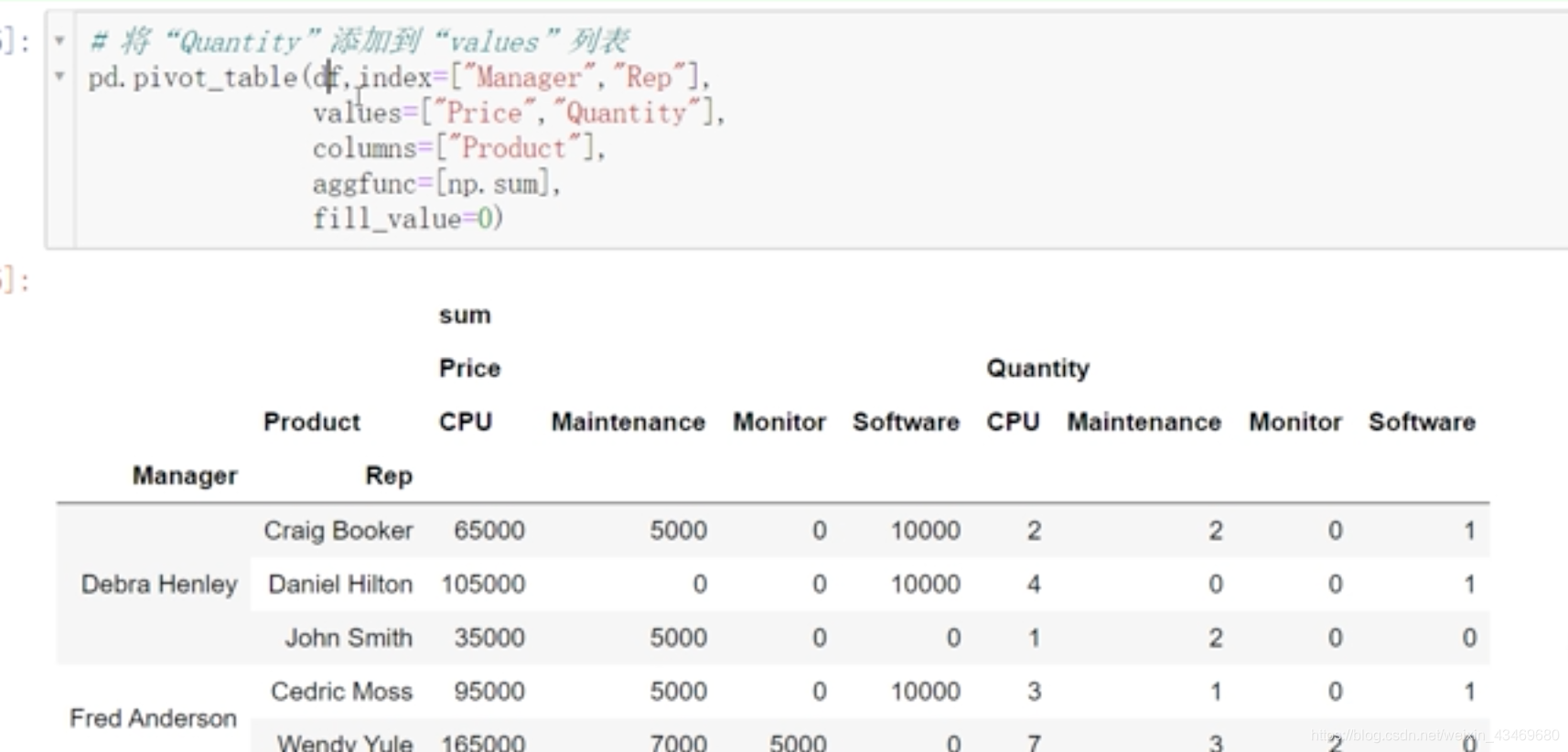Click the Software header under Quantity
The height and width of the screenshot is (752, 1568).
pyautogui.click(x=1423, y=422)
